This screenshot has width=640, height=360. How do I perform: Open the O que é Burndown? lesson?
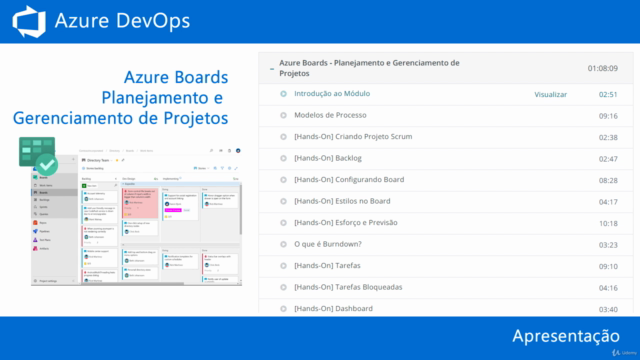[x=328, y=244]
